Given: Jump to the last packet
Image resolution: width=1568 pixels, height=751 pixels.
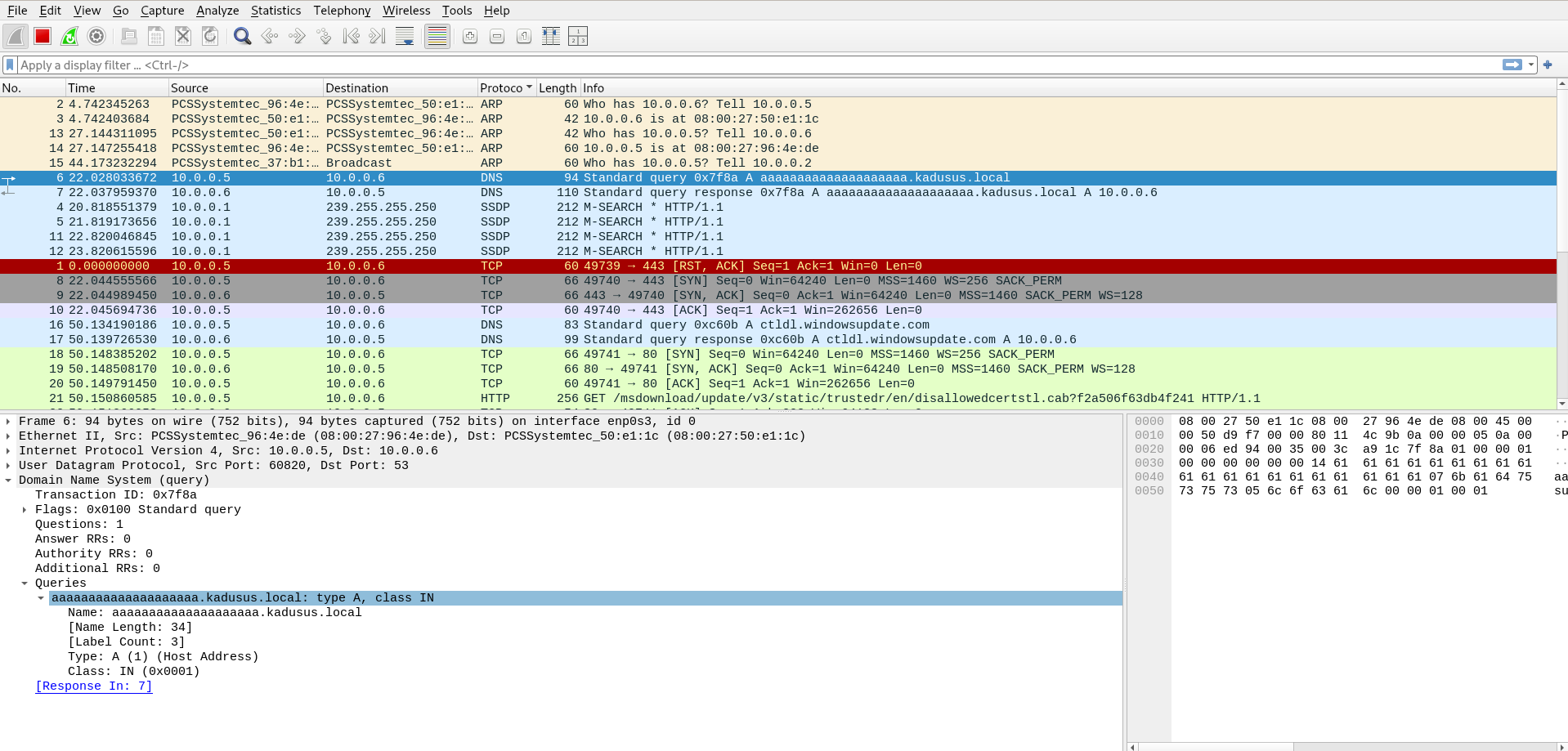Looking at the screenshot, I should pos(377,36).
